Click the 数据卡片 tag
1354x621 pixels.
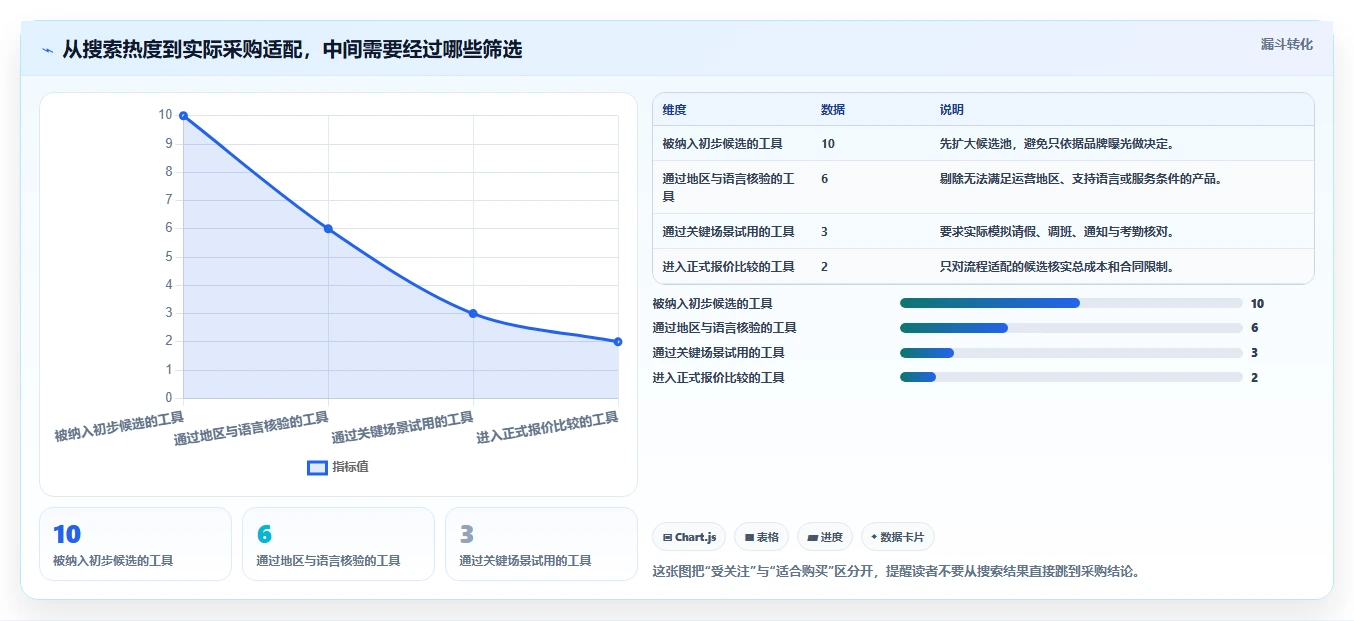(898, 537)
